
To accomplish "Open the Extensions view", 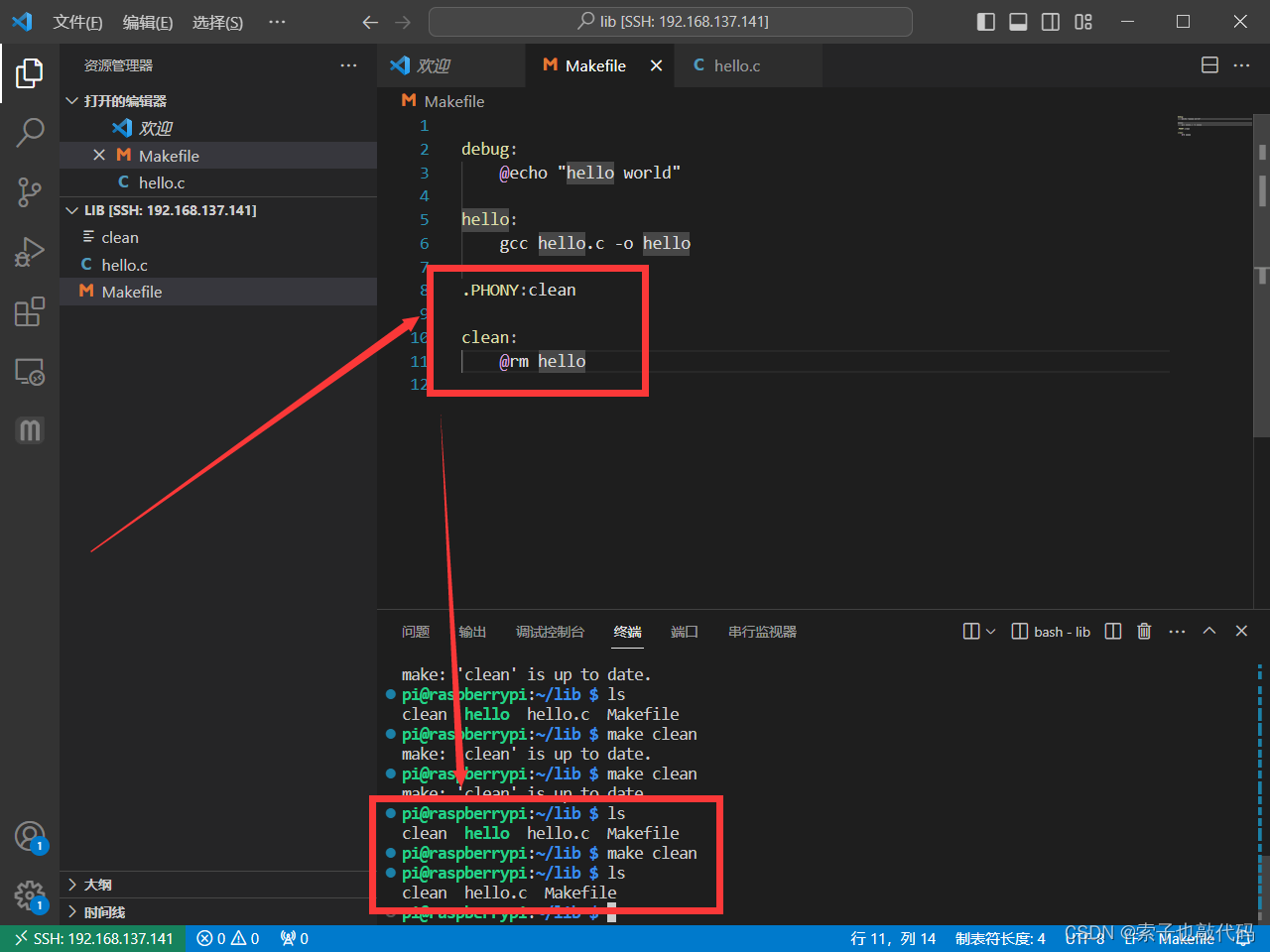I will pos(30,311).
